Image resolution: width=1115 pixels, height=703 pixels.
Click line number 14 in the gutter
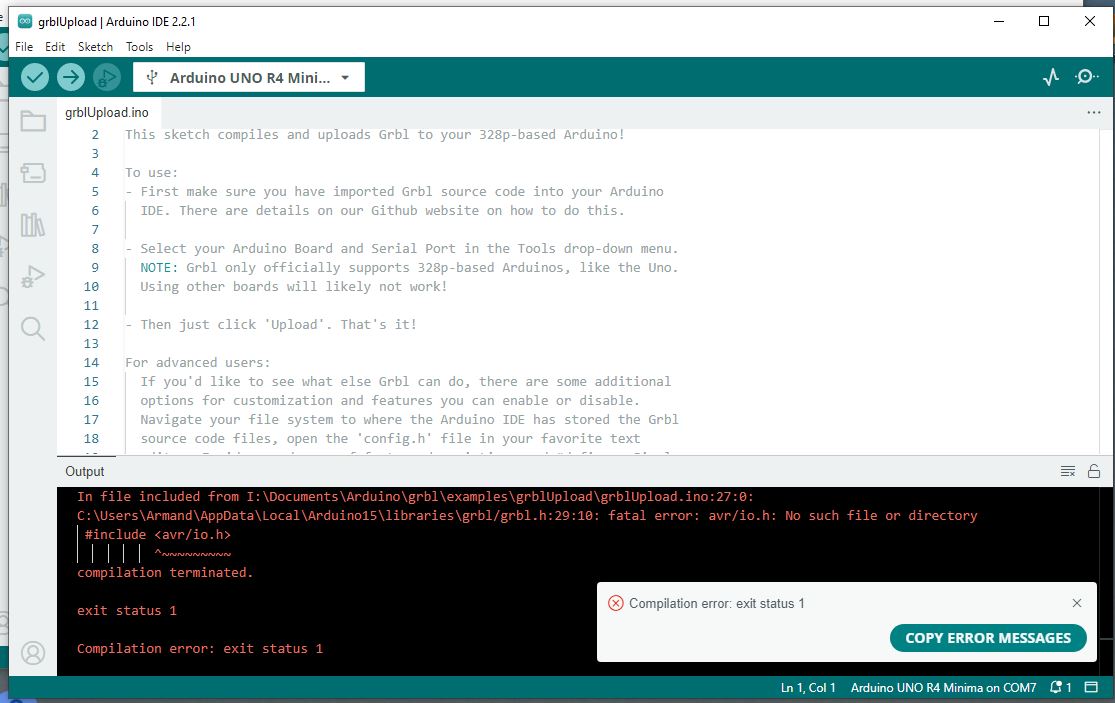click(91, 363)
